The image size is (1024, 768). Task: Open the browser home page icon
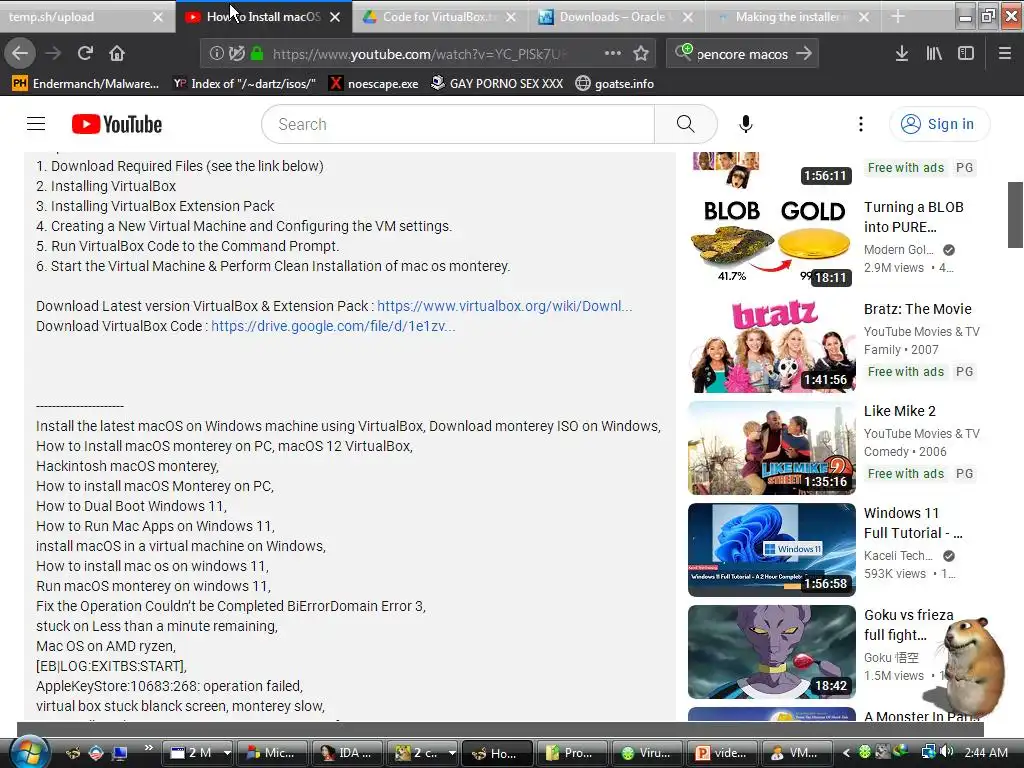[117, 53]
